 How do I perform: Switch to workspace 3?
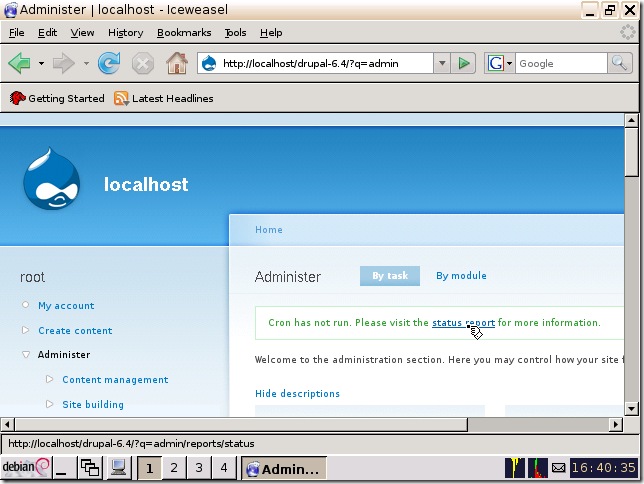[199, 468]
